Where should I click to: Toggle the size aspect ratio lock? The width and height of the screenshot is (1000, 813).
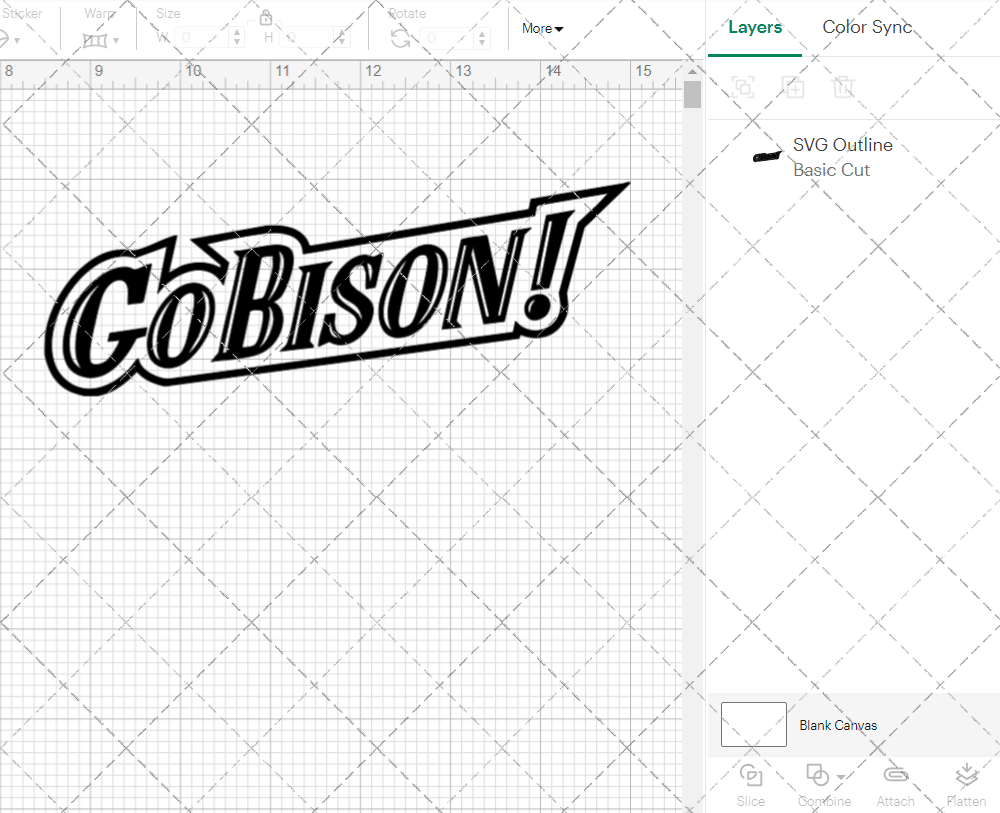[266, 17]
